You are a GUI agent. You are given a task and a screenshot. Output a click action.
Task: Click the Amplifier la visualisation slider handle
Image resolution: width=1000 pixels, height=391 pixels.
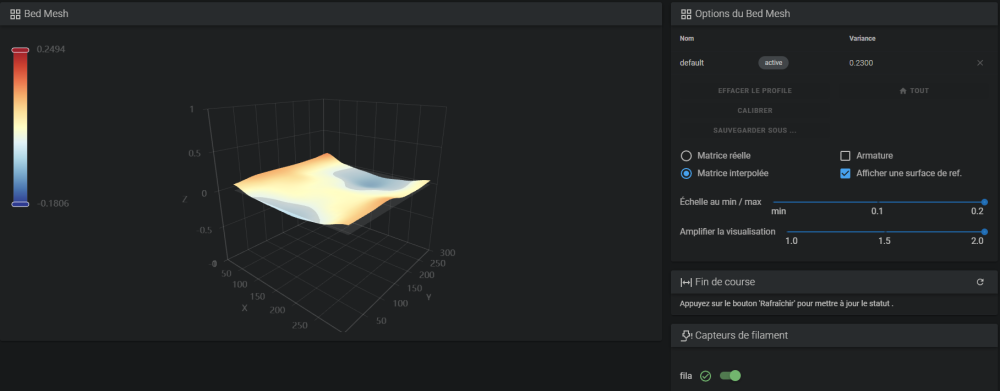(984, 232)
